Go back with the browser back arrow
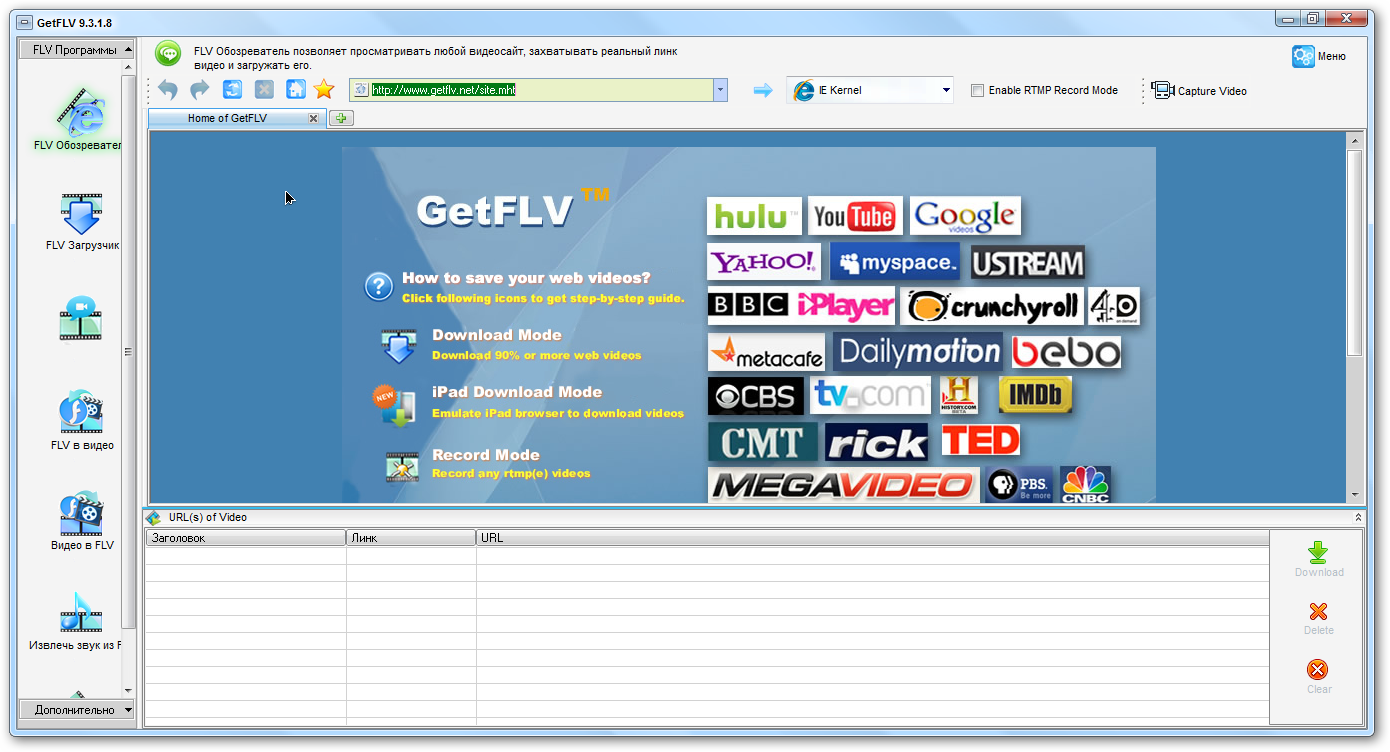 tap(168, 90)
